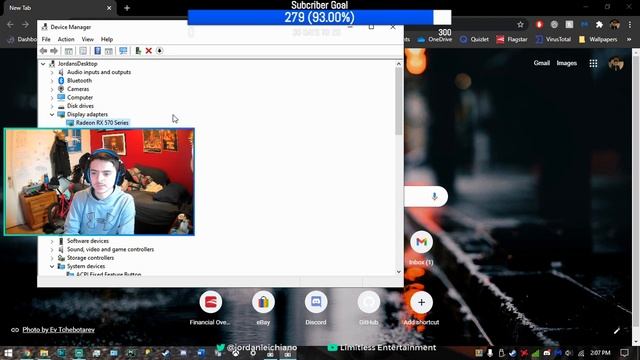Open the GitHub shortcut tile
The width and height of the screenshot is (640, 360).
point(369,308)
